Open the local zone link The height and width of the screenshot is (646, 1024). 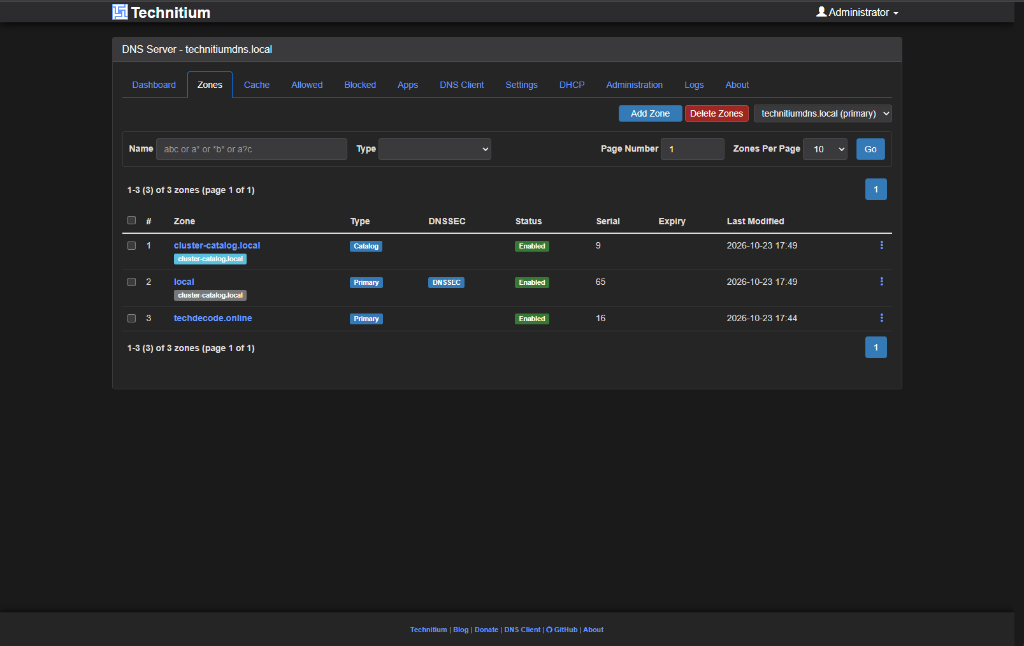[x=184, y=282]
